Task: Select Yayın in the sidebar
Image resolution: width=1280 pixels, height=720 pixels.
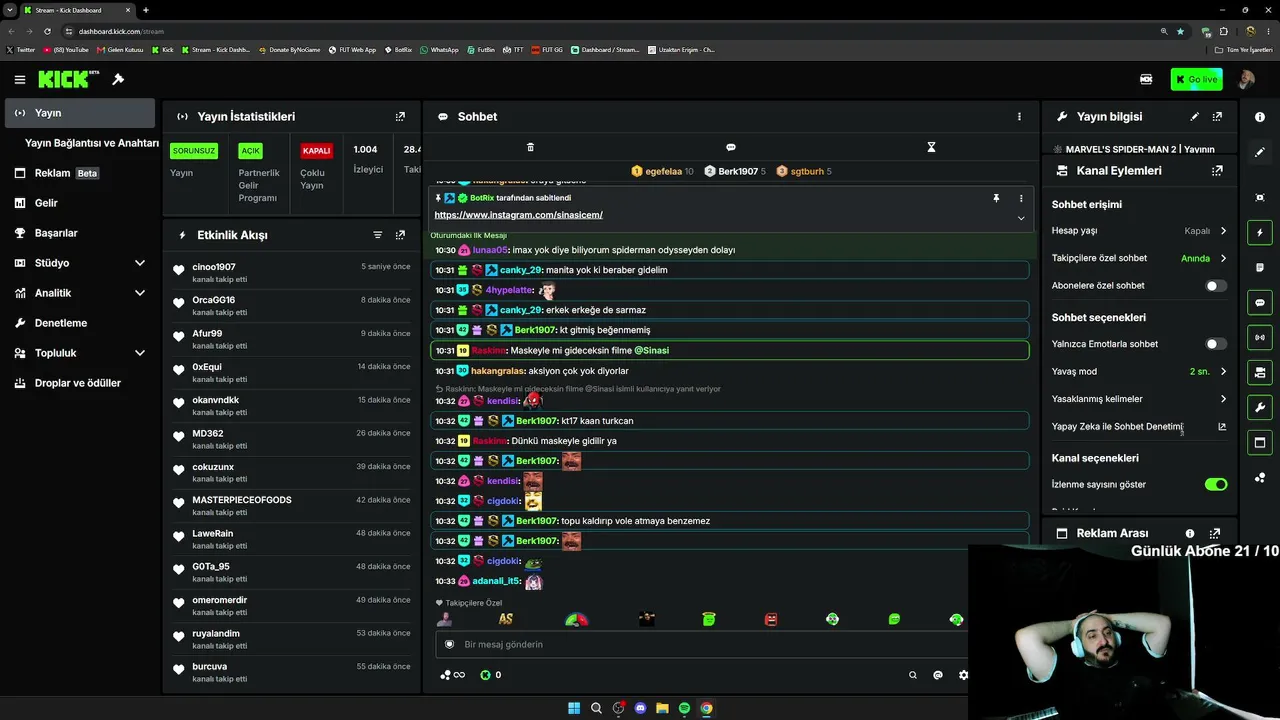Action: [x=78, y=113]
